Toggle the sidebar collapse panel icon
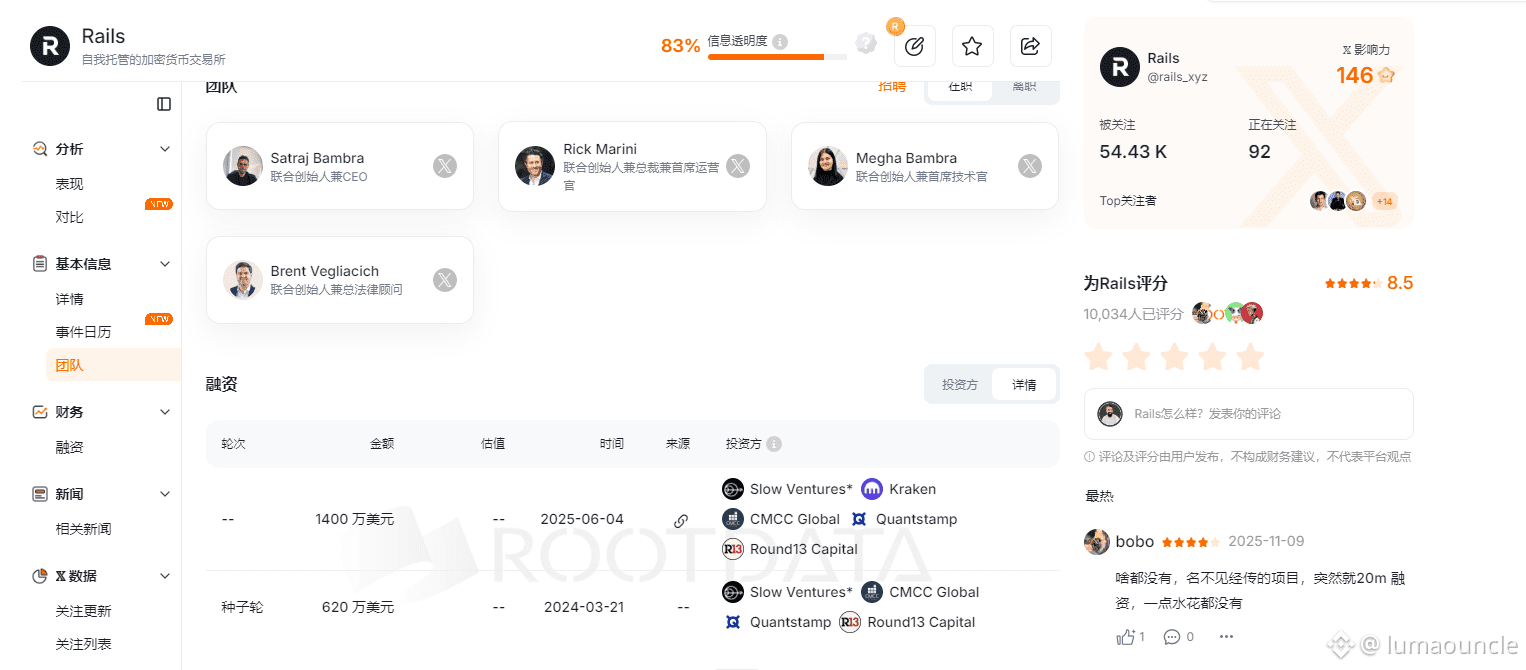 point(164,104)
